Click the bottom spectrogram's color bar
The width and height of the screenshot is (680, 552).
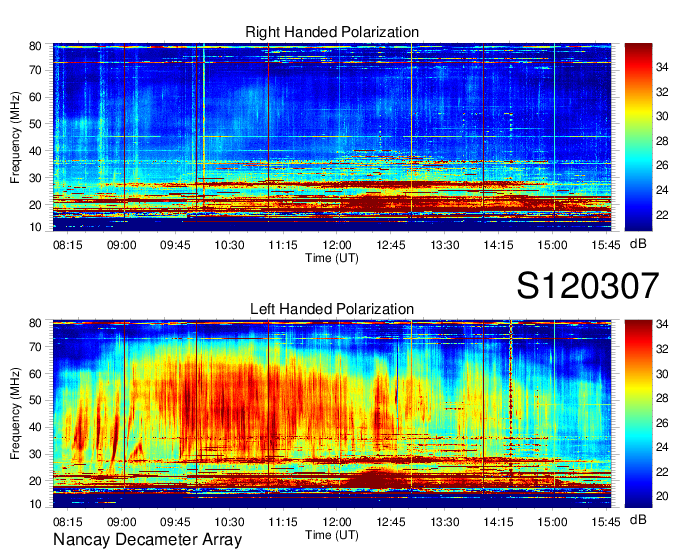tap(638, 414)
